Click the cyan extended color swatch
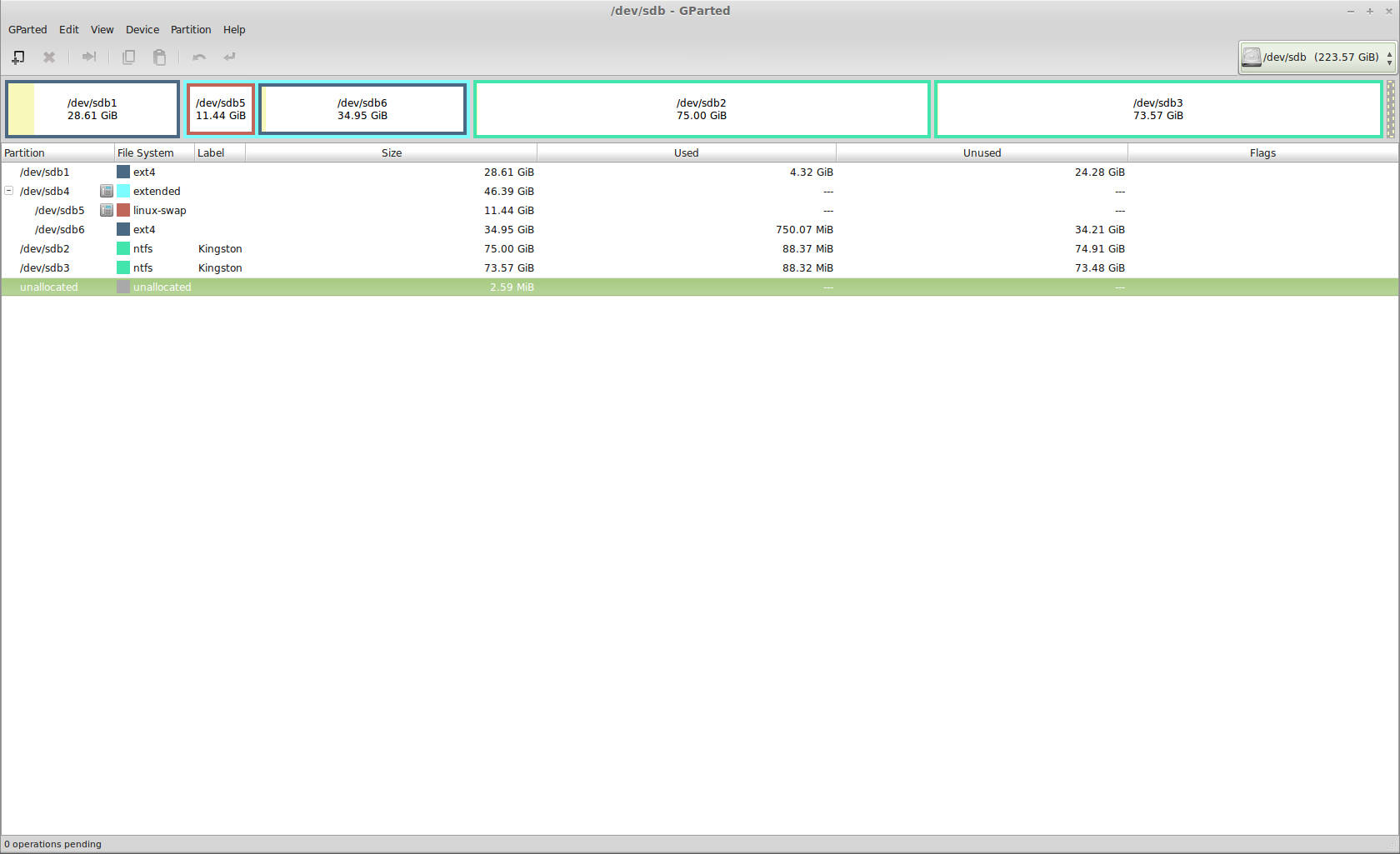Screen dimensions: 1400x854 [123, 191]
